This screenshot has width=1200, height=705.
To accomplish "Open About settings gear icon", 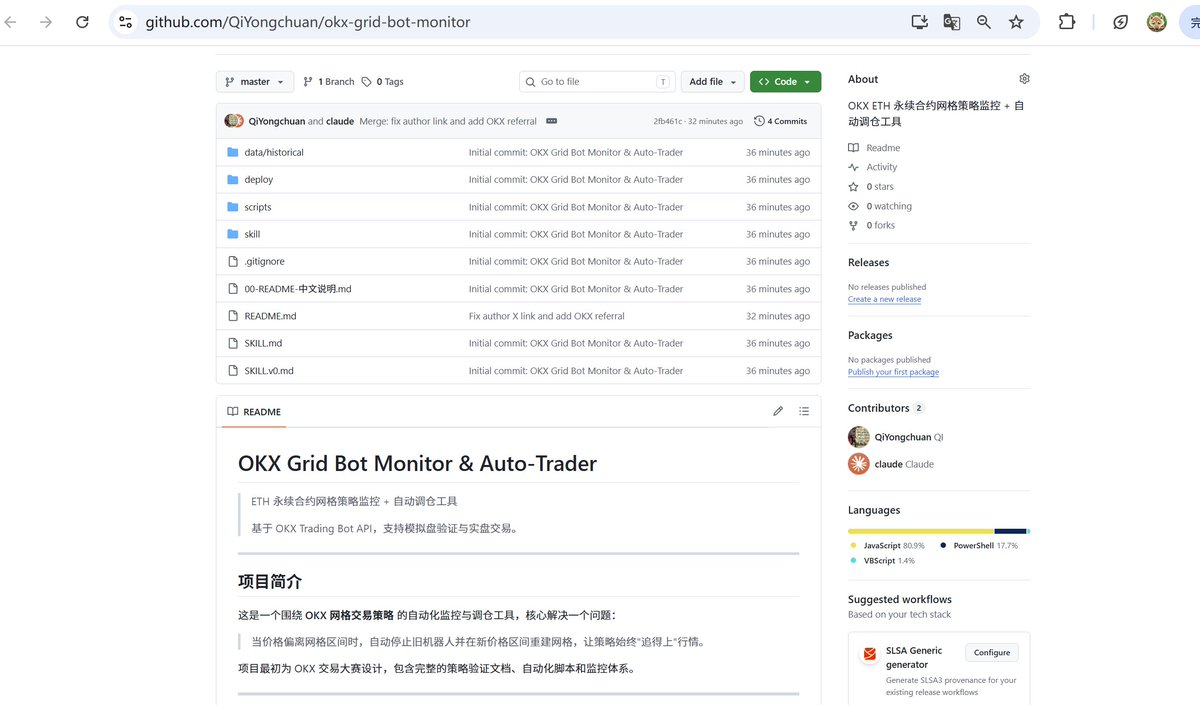I will (1024, 79).
